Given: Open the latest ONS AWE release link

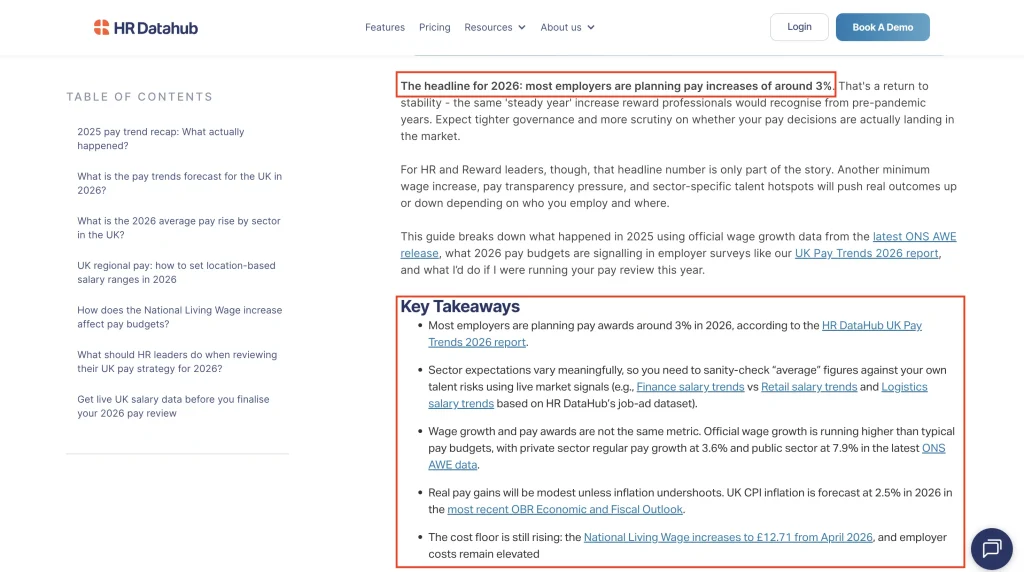Looking at the screenshot, I should tap(914, 236).
